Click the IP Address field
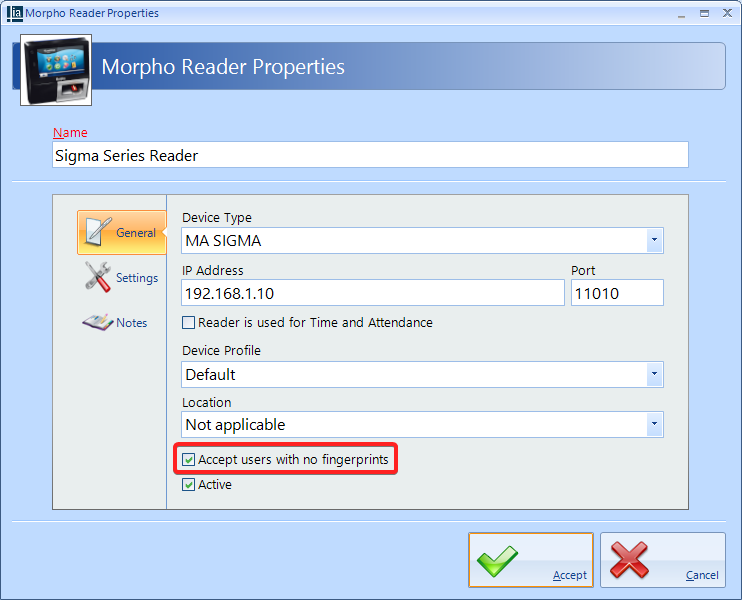This screenshot has height=600, width=742. click(x=373, y=293)
